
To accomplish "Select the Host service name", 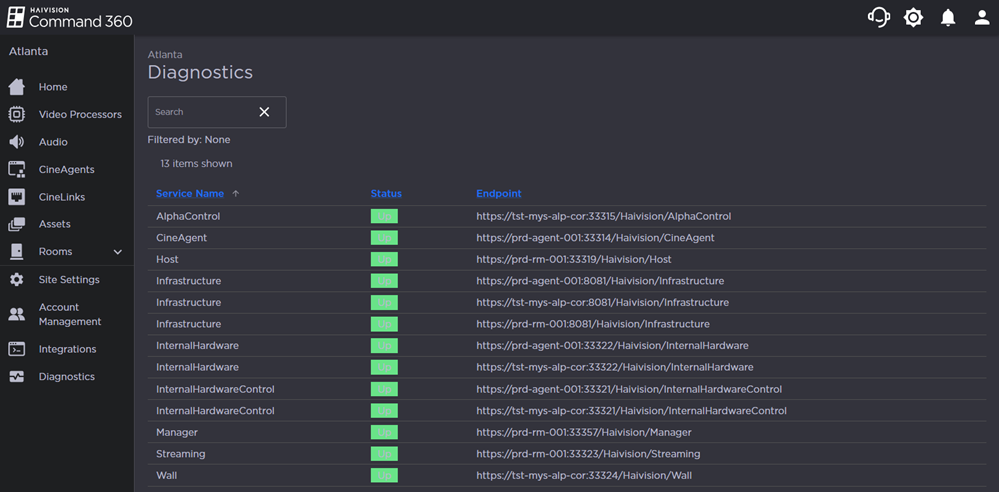I will click(168, 259).
